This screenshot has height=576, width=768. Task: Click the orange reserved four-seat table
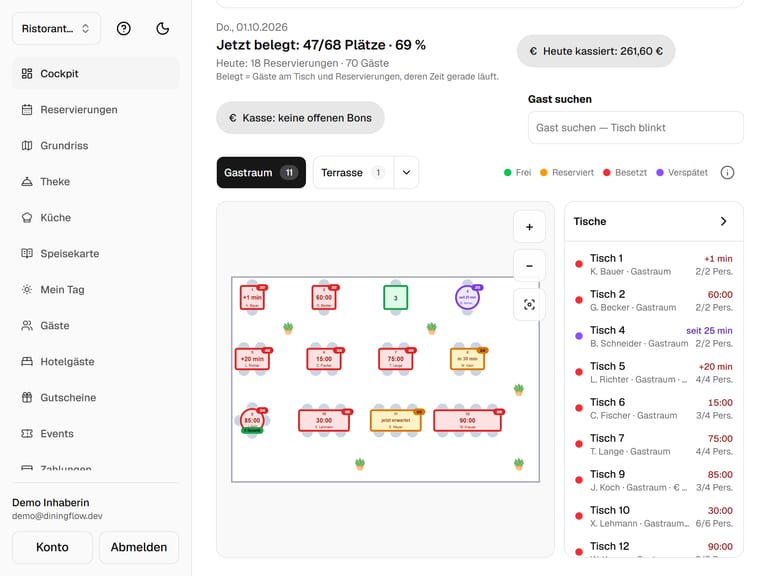click(467, 359)
